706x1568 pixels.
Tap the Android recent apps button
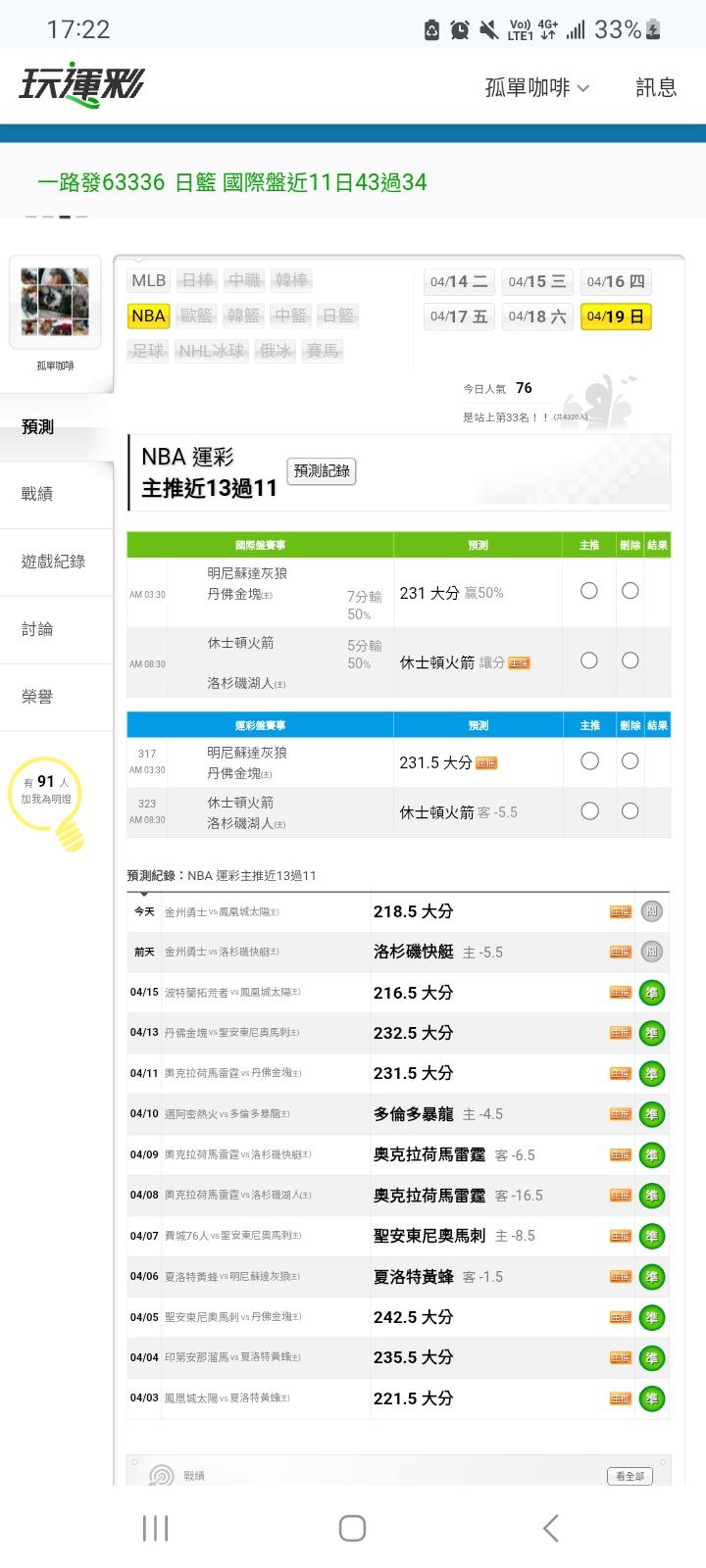(x=156, y=1528)
